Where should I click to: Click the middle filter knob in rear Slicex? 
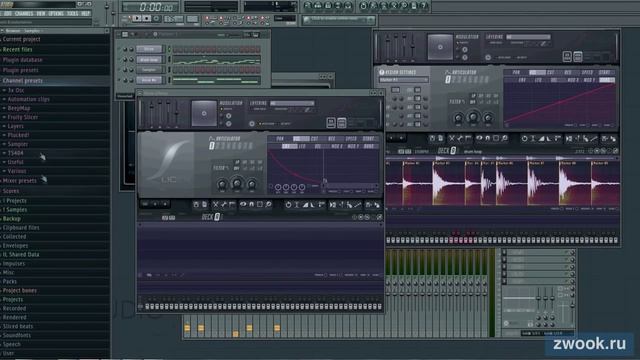(x=473, y=118)
